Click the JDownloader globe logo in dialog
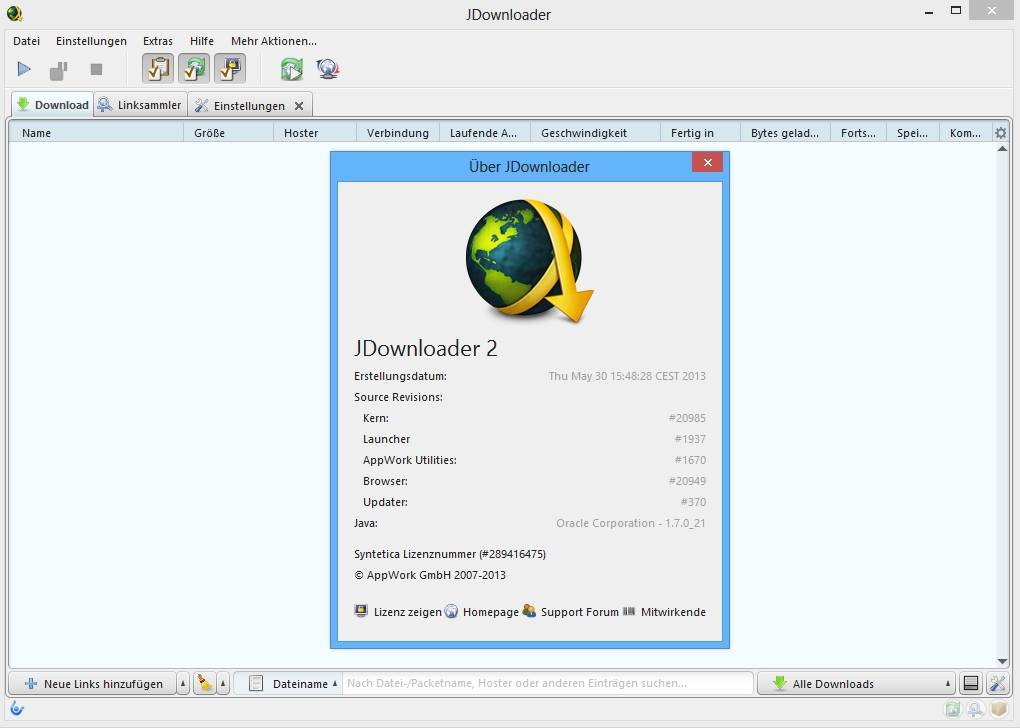This screenshot has width=1020, height=728. coord(529,261)
